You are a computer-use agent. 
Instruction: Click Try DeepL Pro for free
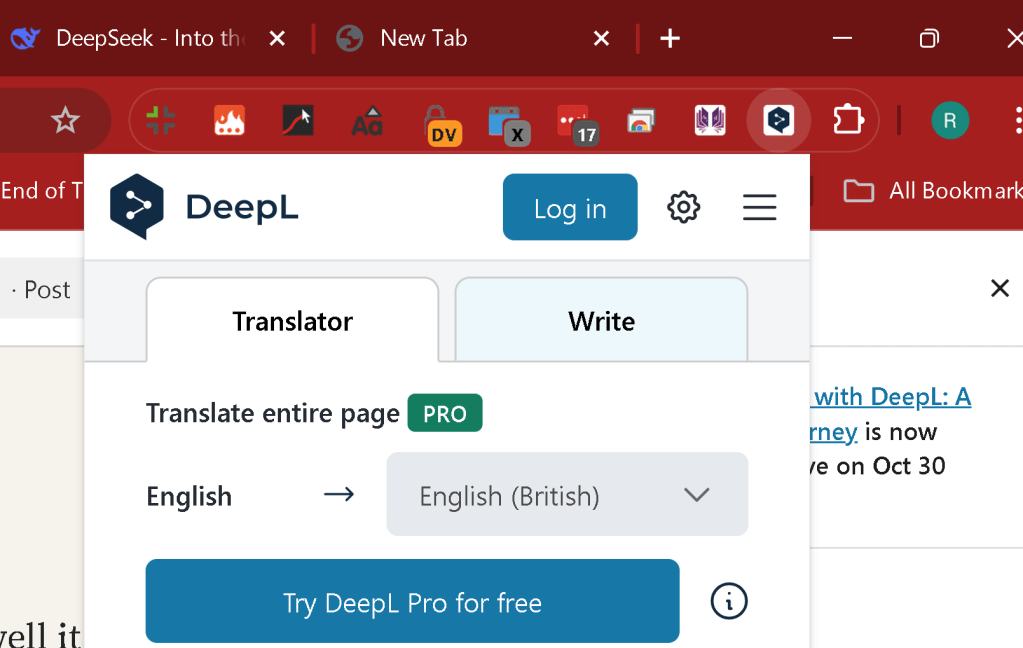[412, 601]
